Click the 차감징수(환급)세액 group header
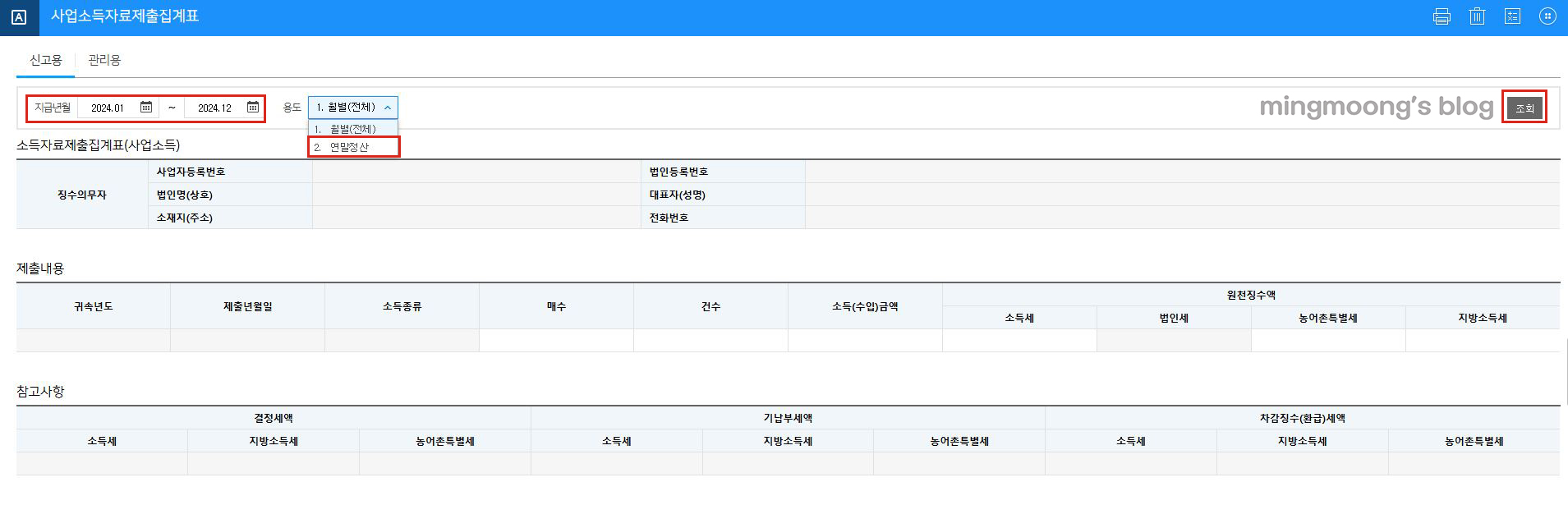Screen dimensions: 1568x505 tap(1303, 418)
